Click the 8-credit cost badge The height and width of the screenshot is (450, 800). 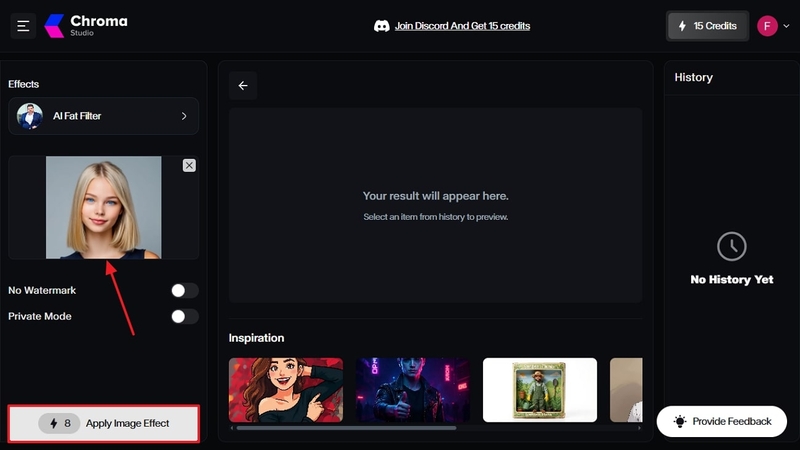point(59,423)
